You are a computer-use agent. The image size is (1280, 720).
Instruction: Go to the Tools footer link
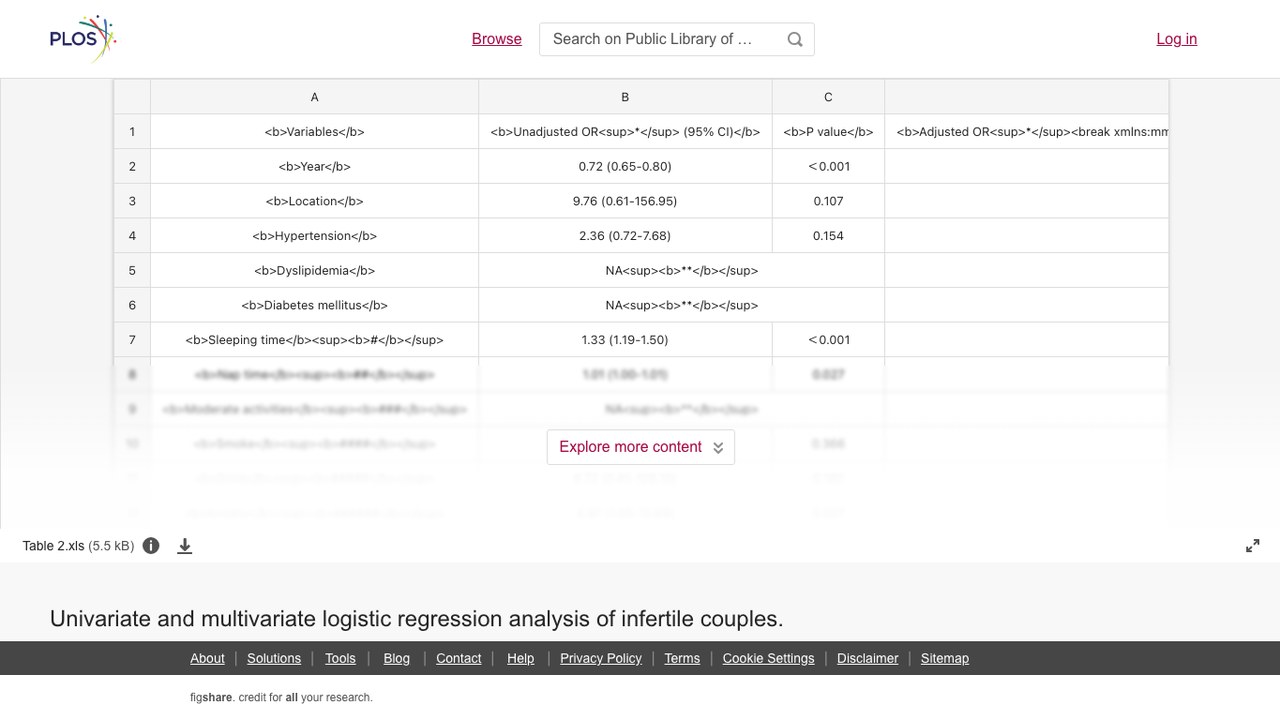(x=340, y=658)
